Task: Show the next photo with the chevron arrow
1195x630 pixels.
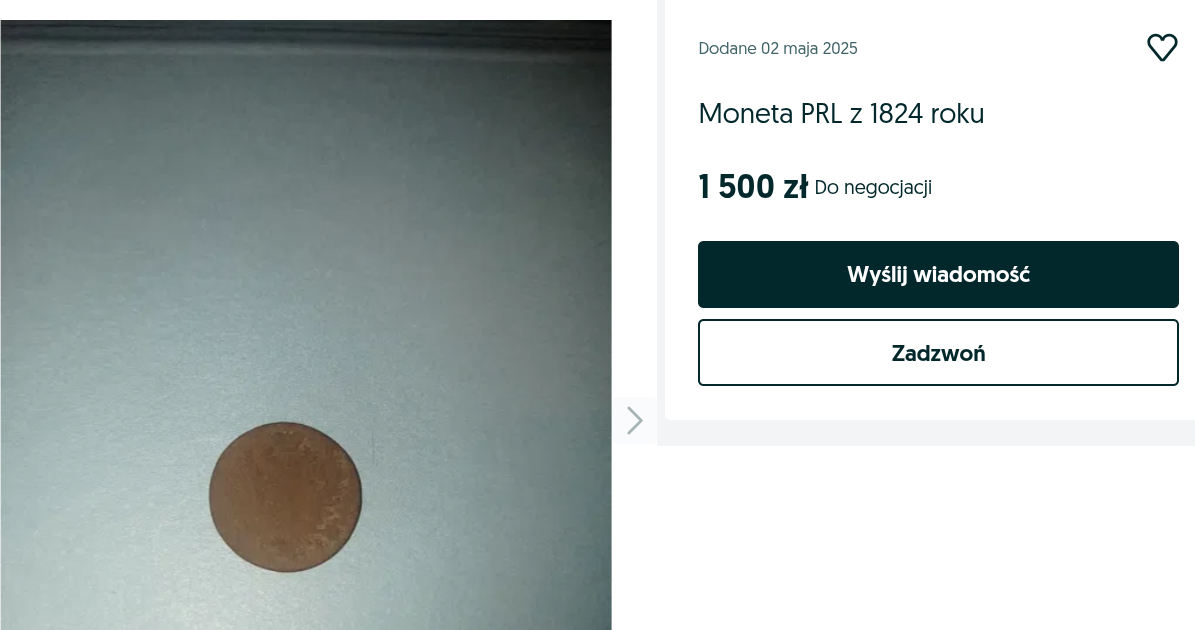Action: click(x=634, y=421)
